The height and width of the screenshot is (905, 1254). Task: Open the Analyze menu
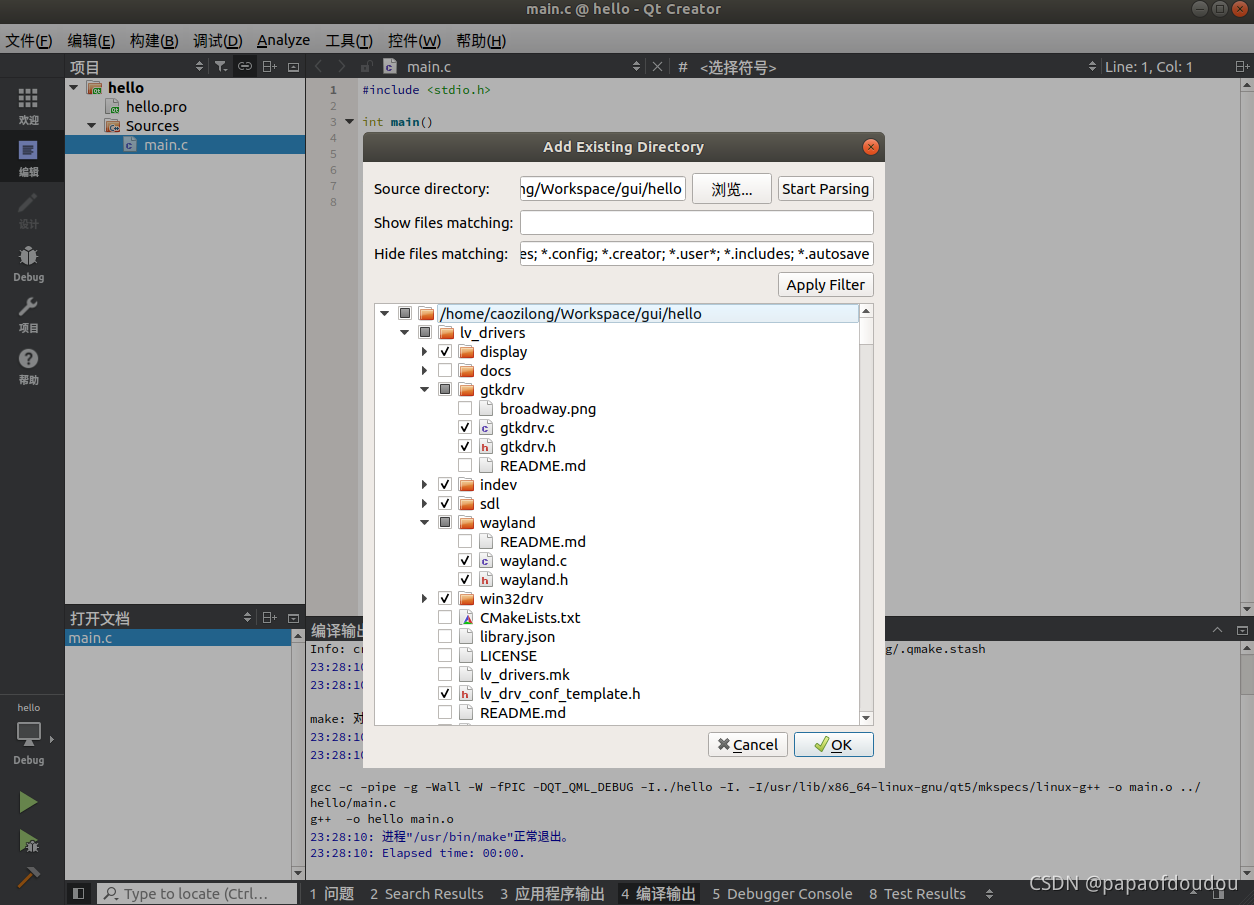click(x=283, y=40)
